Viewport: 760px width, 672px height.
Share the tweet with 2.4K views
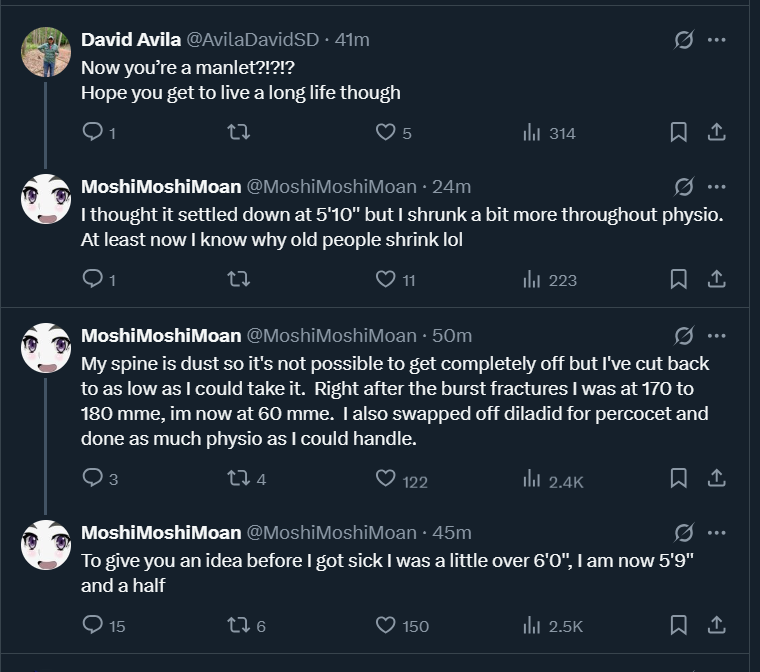(716, 479)
